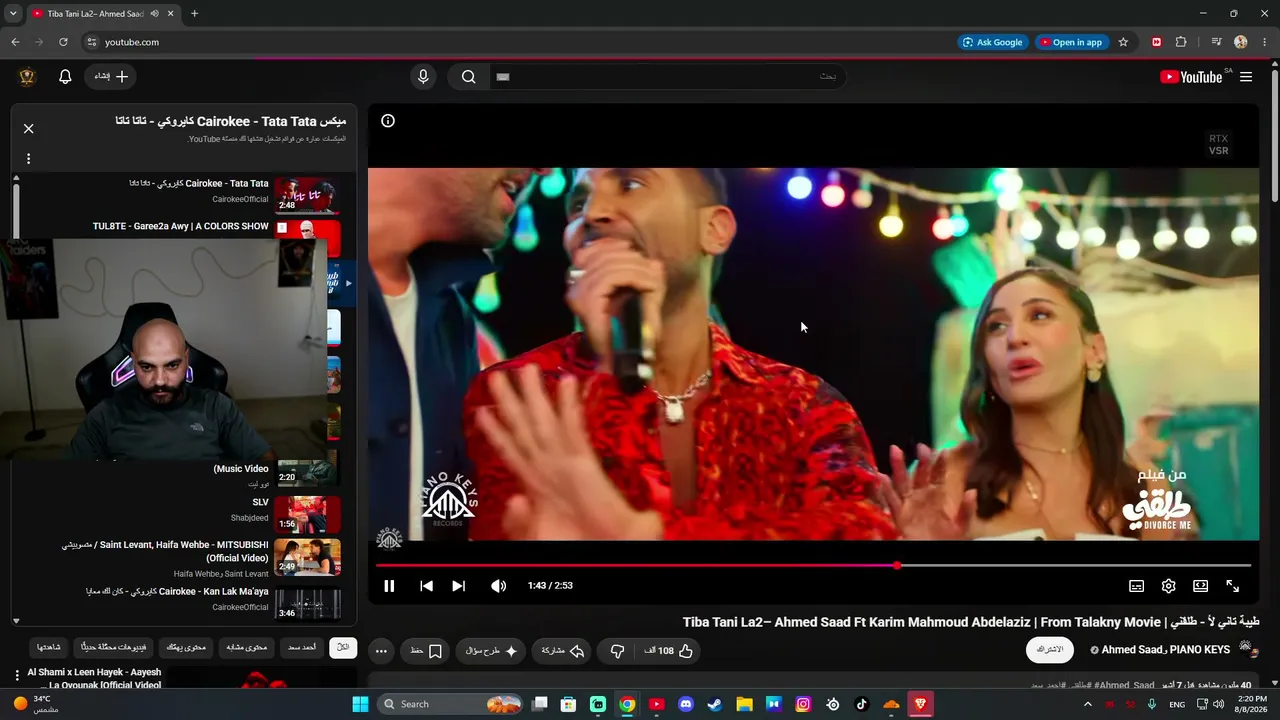Open YouTube notifications bell
This screenshot has width=1280, height=720.
(65, 77)
